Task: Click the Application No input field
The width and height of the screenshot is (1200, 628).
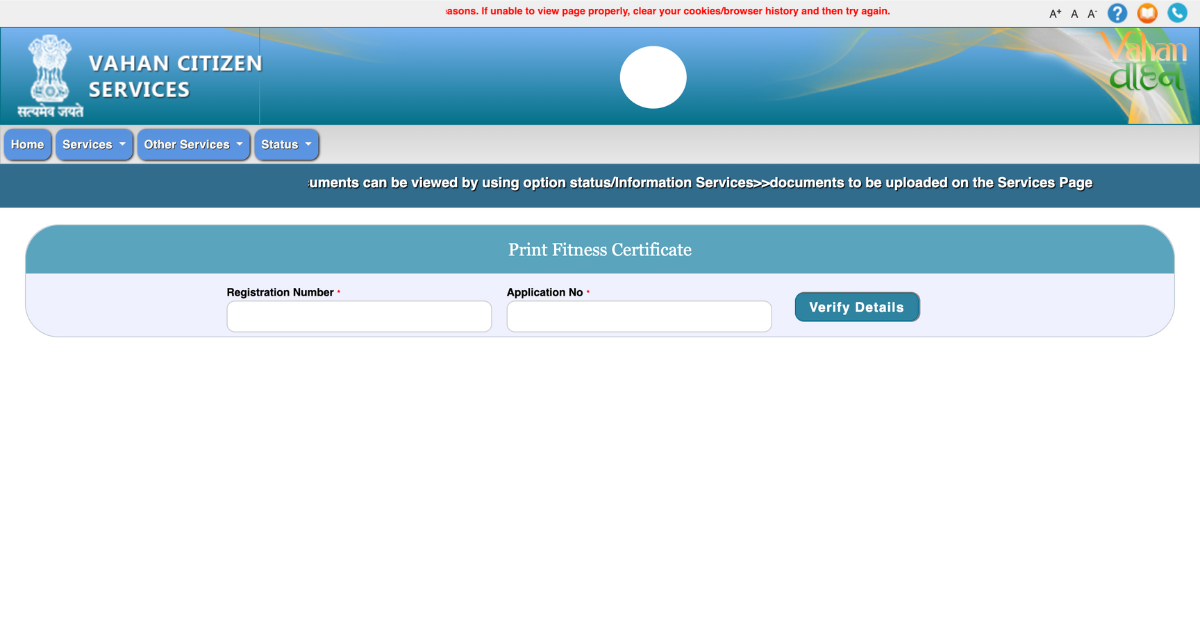Action: pos(638,316)
